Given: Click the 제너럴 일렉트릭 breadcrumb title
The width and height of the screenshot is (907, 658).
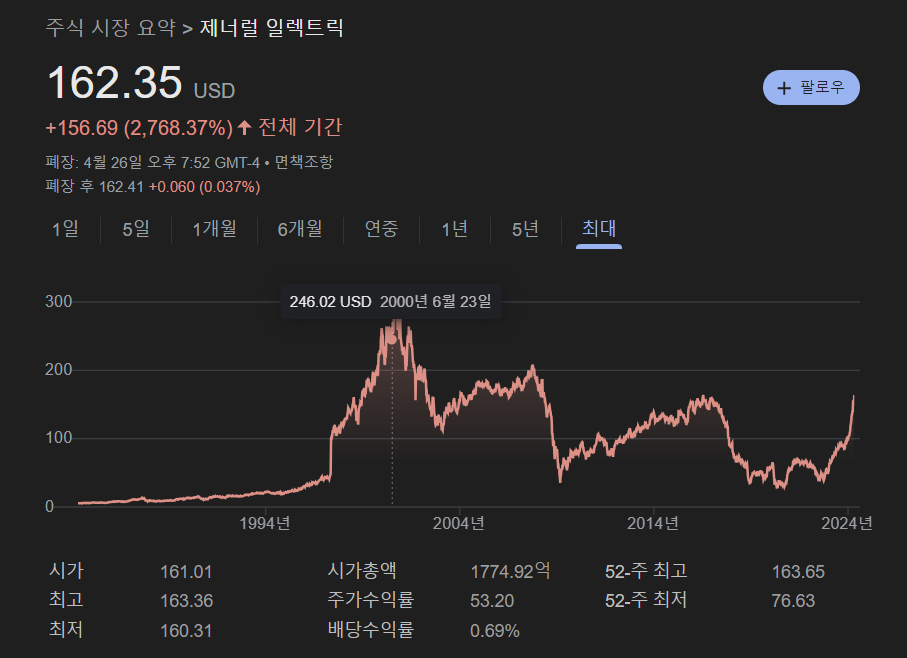Looking at the screenshot, I should coord(272,29).
